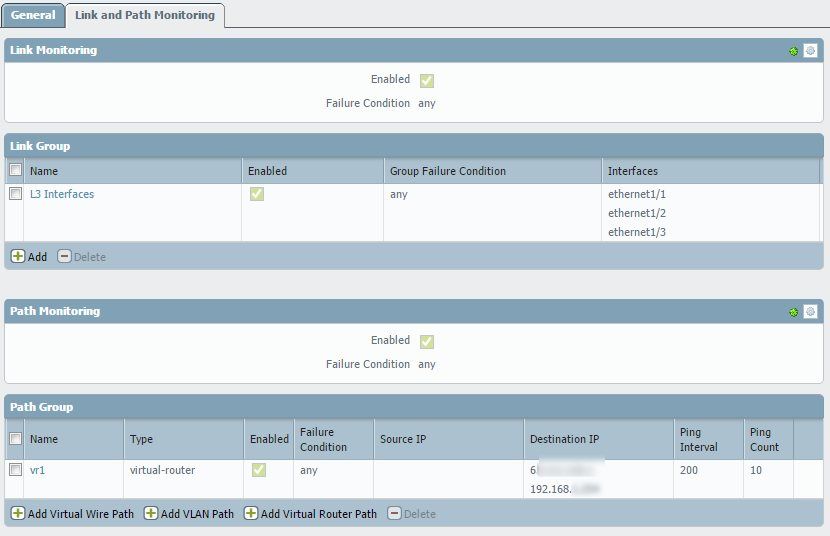The width and height of the screenshot is (830, 536).
Task: Open Link Monitoring settings gear icon
Action: 810,51
